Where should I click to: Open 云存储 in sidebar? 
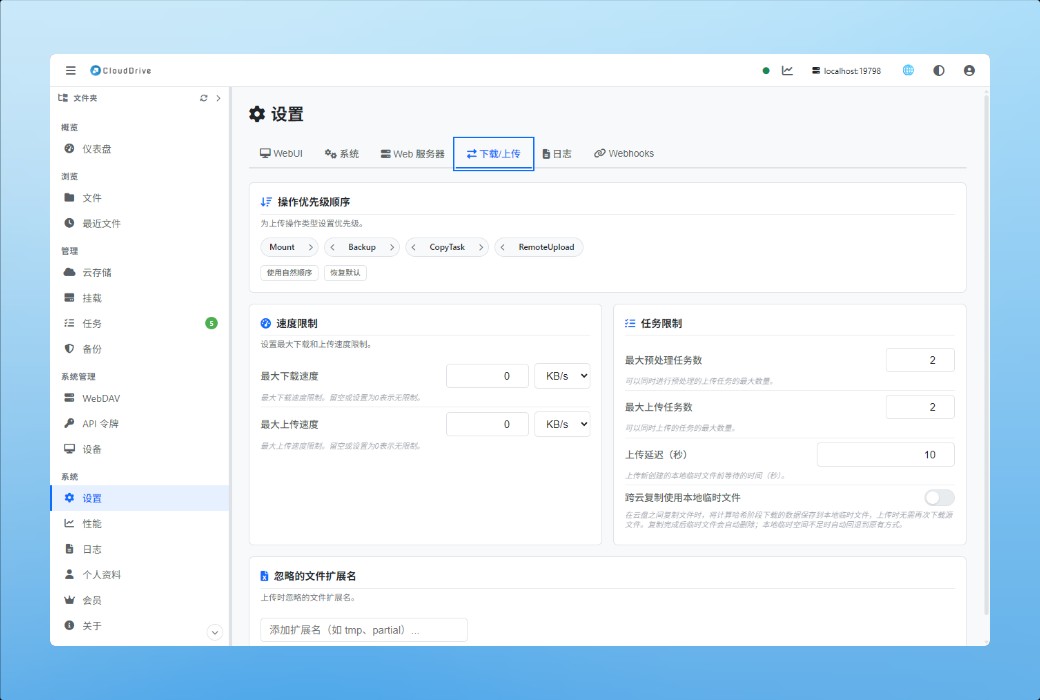(x=140, y=273)
